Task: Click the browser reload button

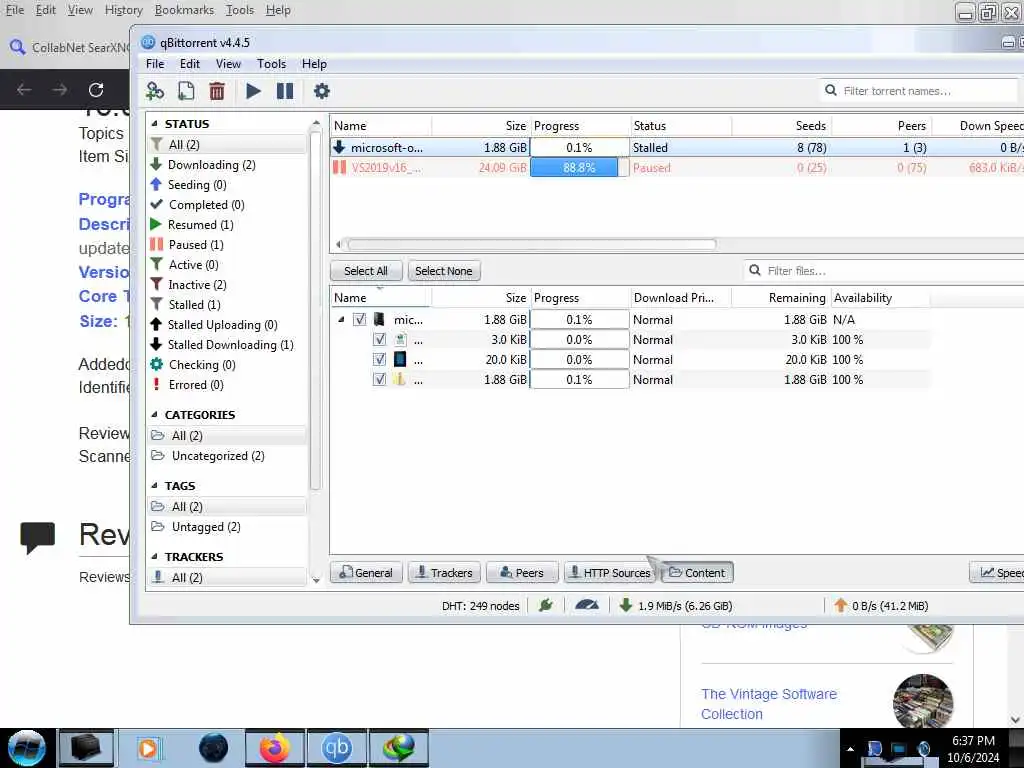Action: (x=96, y=89)
